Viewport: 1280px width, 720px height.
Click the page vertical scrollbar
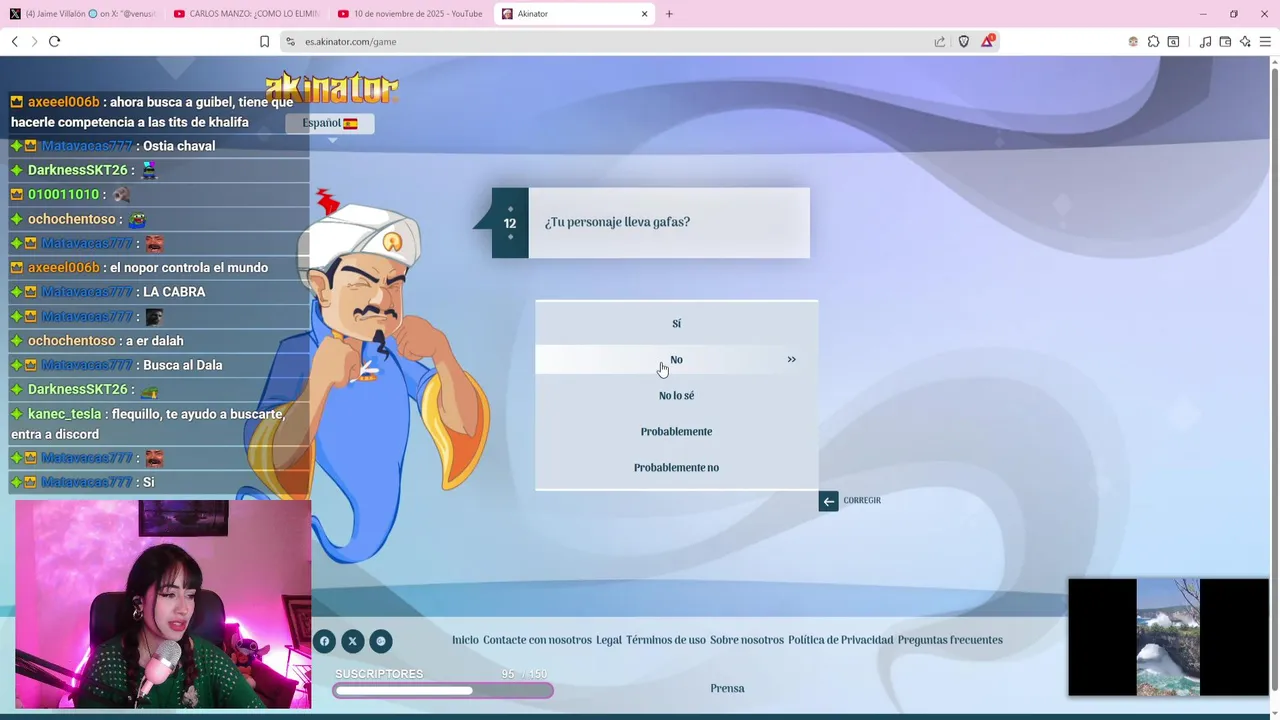(x=1274, y=380)
